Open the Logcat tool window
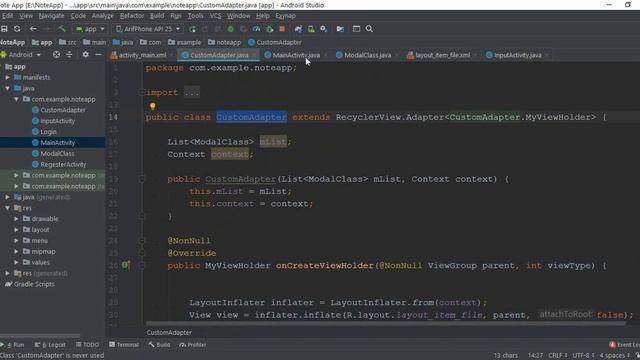This screenshot has height=360, width=640. 50,345
